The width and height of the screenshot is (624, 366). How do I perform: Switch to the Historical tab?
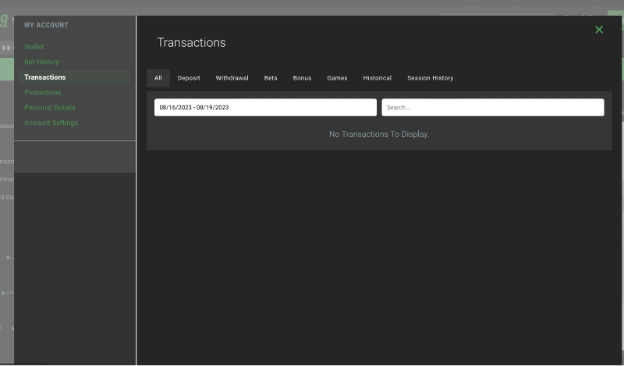(x=377, y=78)
